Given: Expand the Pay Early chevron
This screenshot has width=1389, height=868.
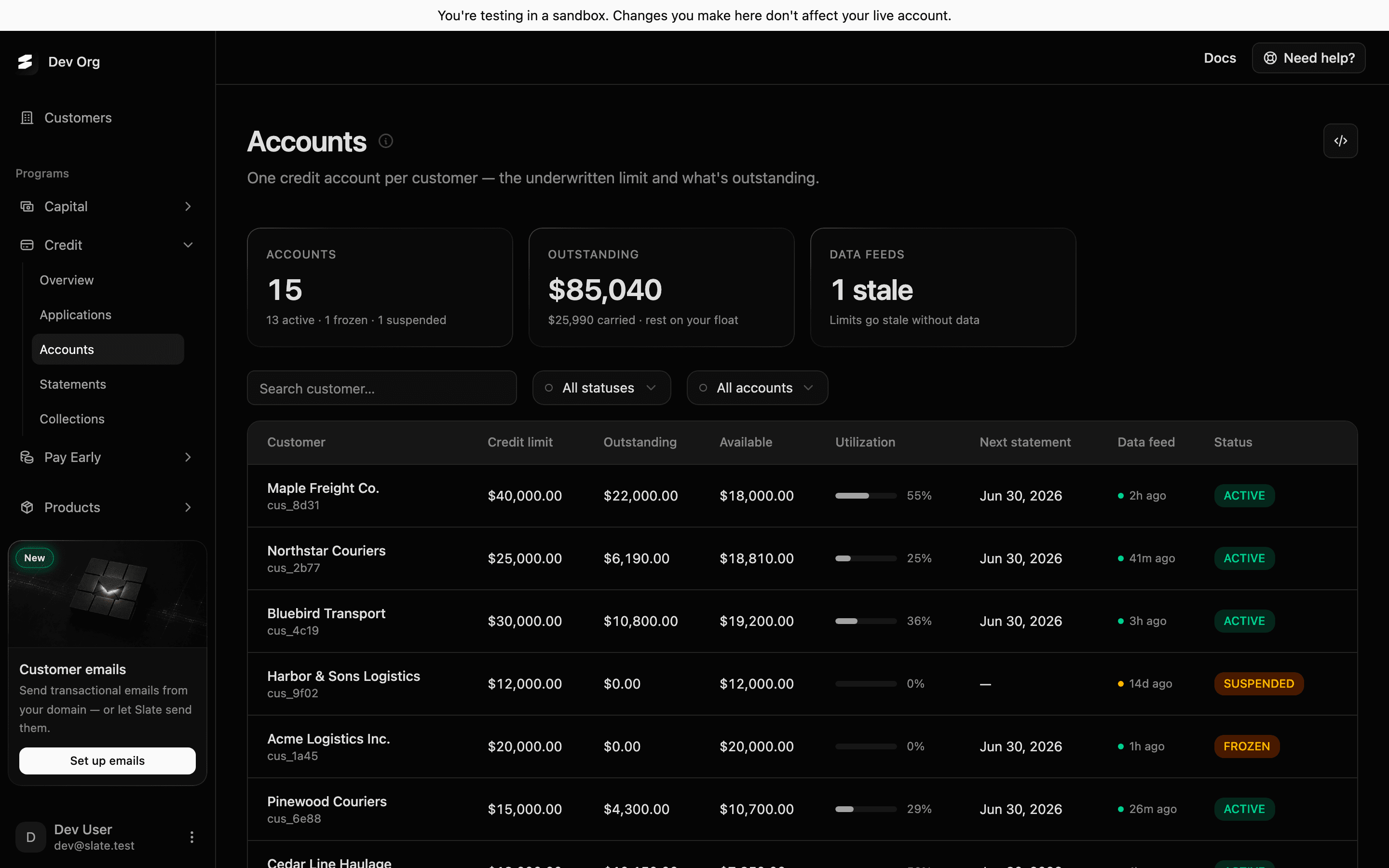Looking at the screenshot, I should [x=188, y=457].
